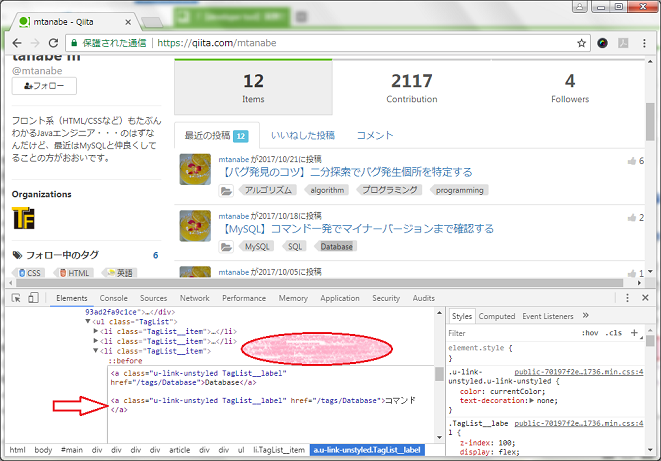Viewport: 661px width, 461px height.
Task: Open the Chrome three-dot menu
Action: [644, 43]
